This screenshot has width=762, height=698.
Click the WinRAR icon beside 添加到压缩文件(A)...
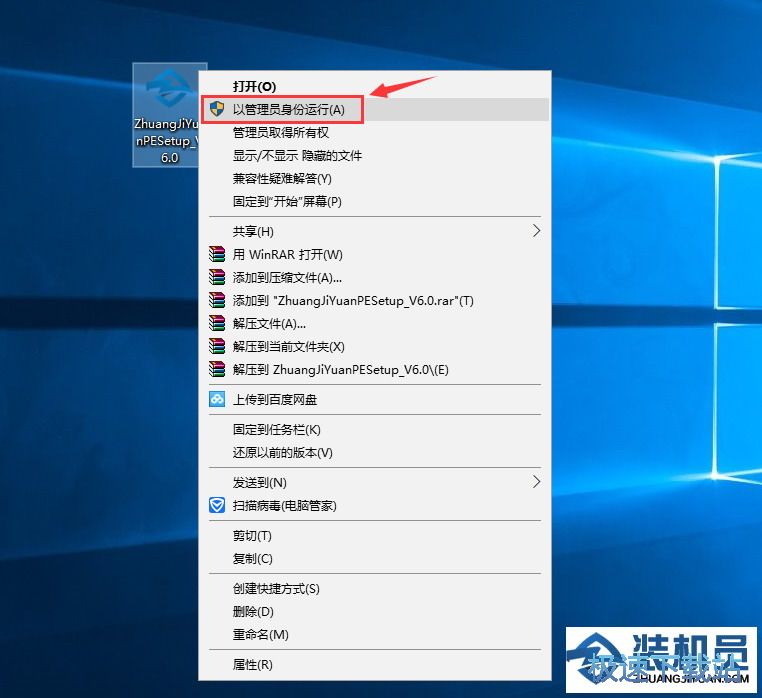coord(217,277)
